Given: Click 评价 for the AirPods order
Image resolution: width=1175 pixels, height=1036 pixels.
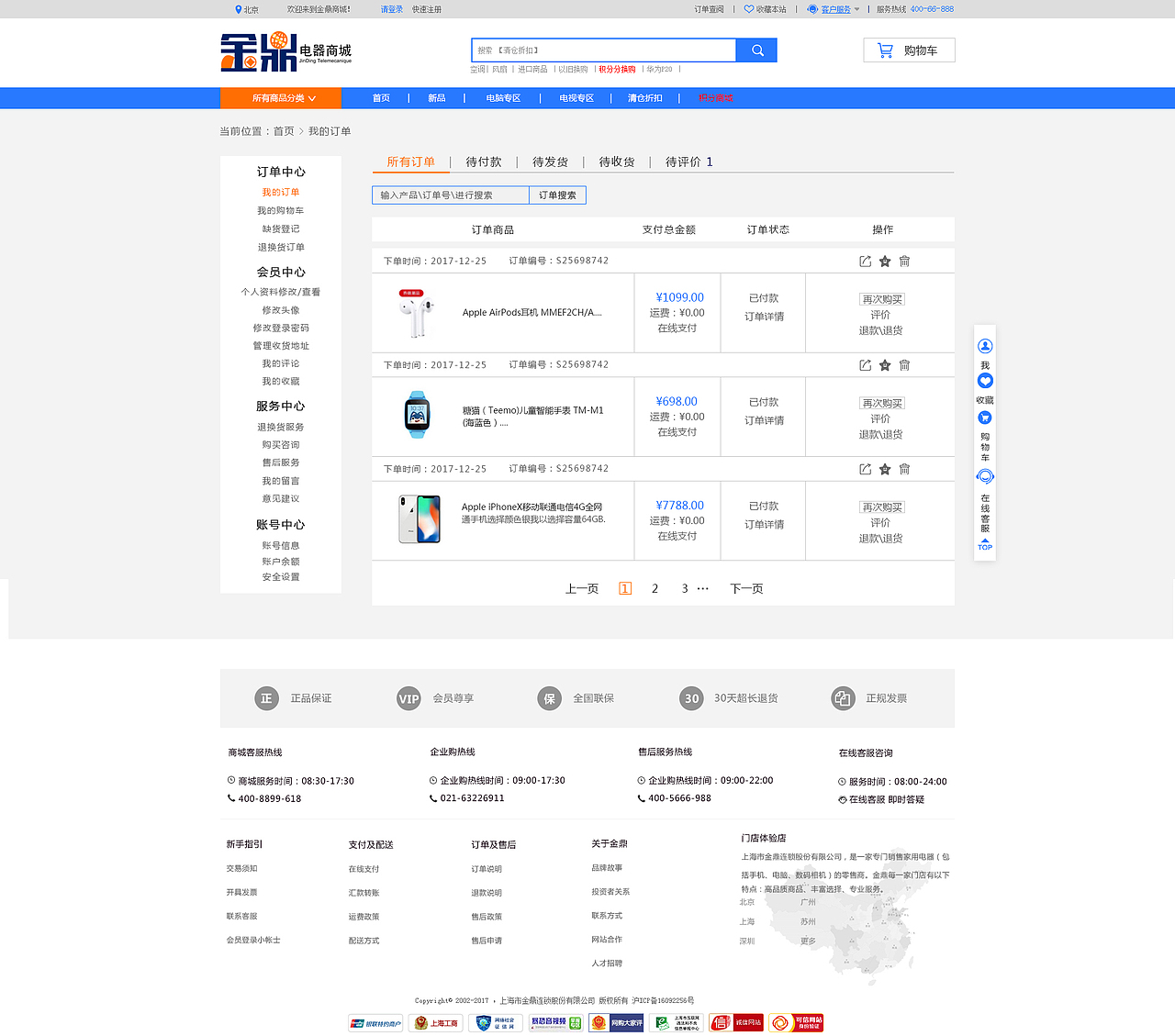Looking at the screenshot, I should [x=880, y=315].
